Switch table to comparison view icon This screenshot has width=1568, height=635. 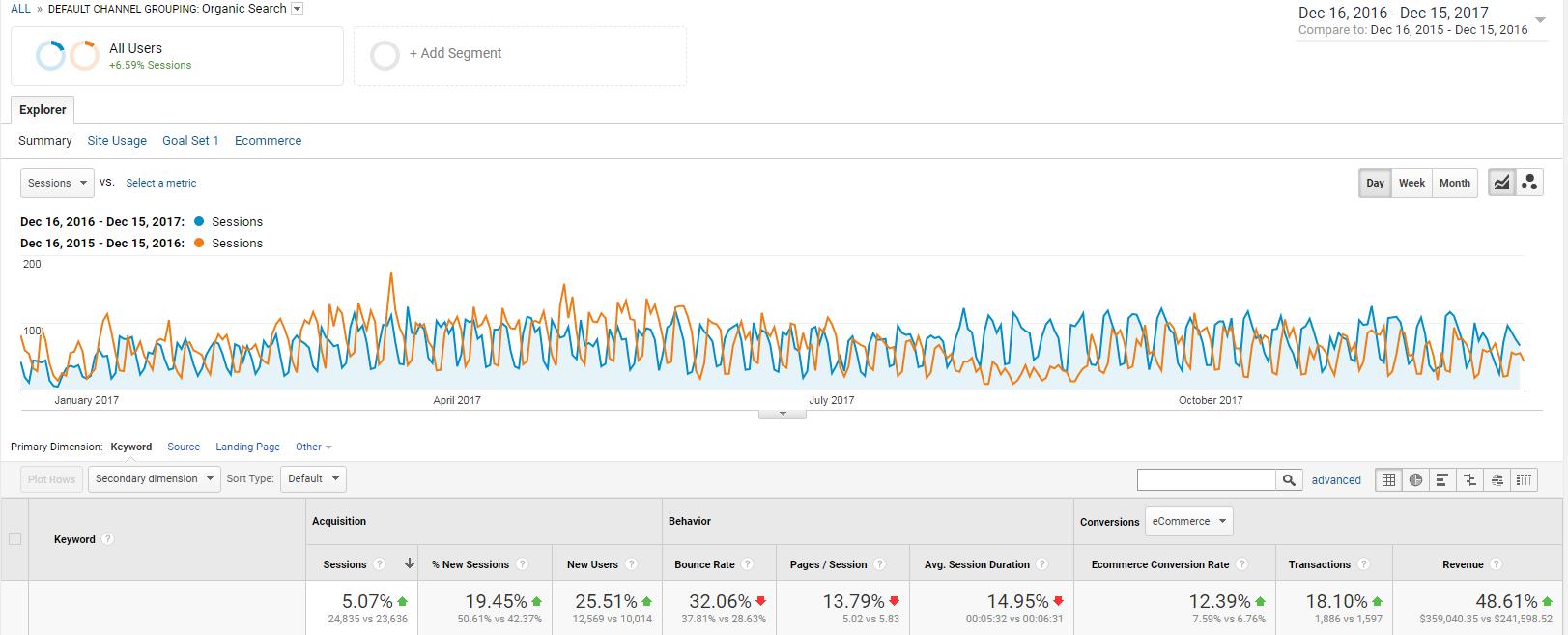1469,479
